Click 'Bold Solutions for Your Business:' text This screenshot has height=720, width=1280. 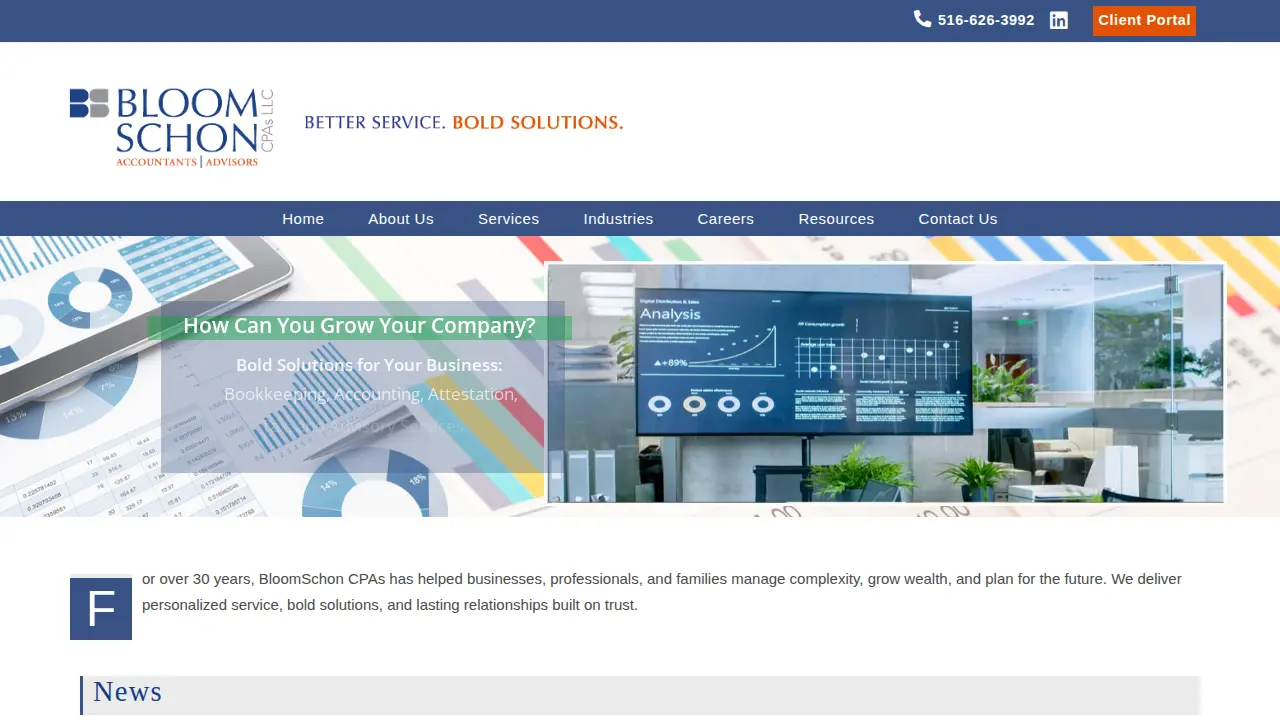(x=369, y=365)
